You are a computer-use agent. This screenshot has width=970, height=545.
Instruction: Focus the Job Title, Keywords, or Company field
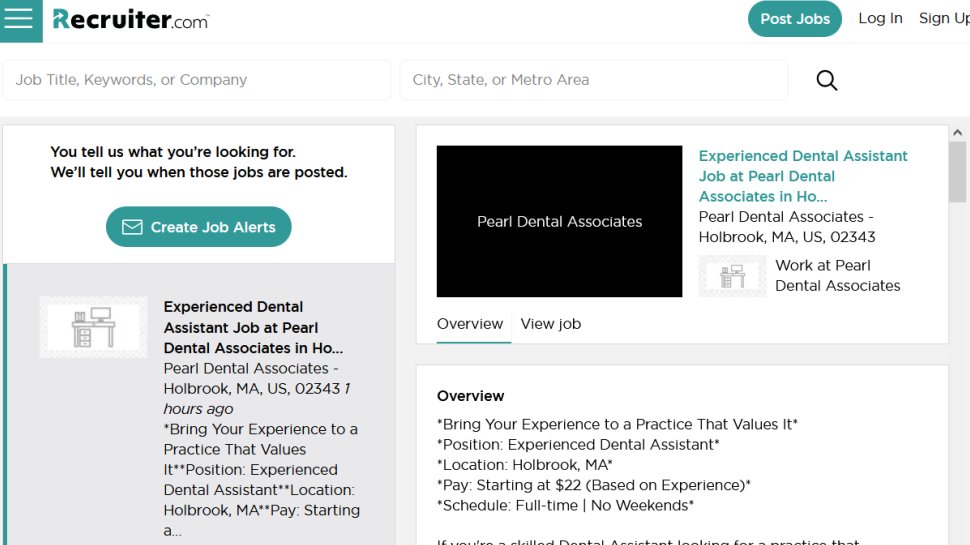coord(197,80)
